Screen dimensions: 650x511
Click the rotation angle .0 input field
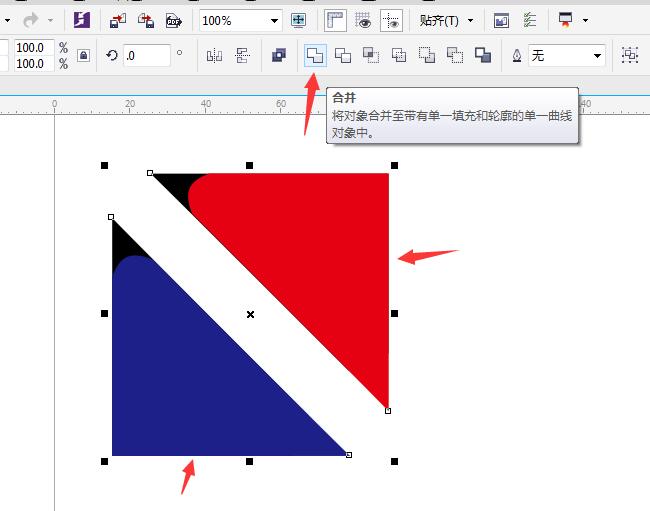coord(147,56)
